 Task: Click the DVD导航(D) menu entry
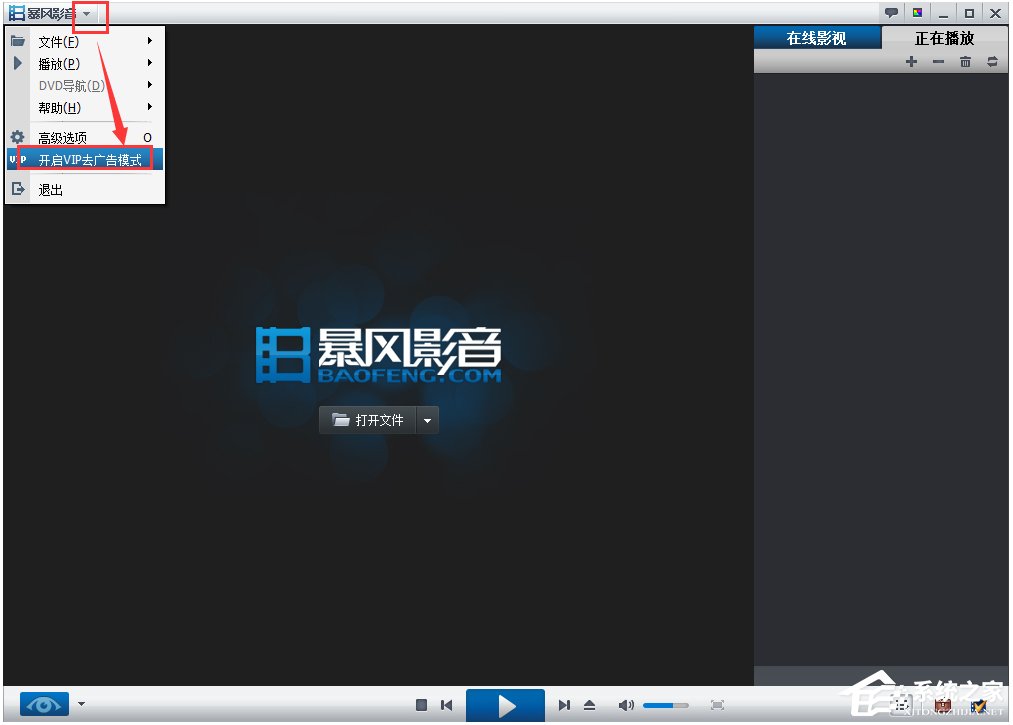85,85
